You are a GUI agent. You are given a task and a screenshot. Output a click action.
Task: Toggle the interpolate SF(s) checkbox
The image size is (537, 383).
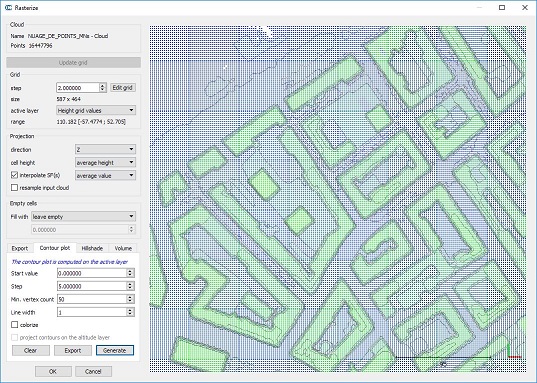point(14,175)
